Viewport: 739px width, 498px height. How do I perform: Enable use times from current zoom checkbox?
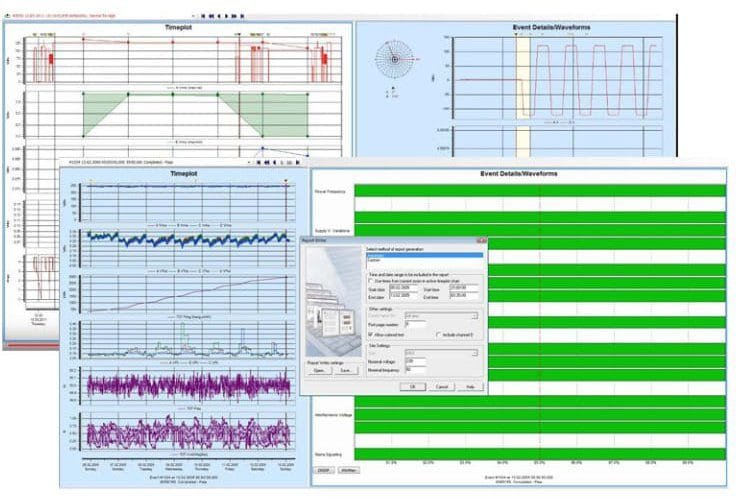coord(370,283)
